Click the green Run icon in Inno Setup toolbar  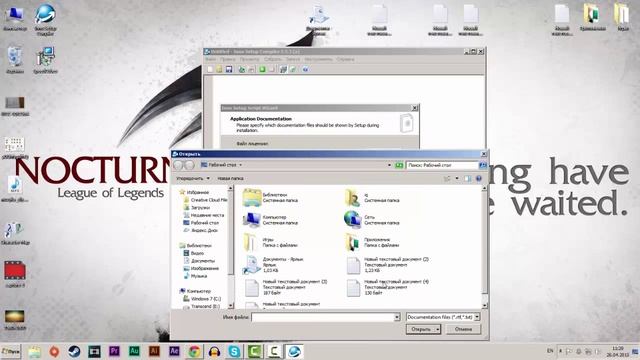point(262,69)
